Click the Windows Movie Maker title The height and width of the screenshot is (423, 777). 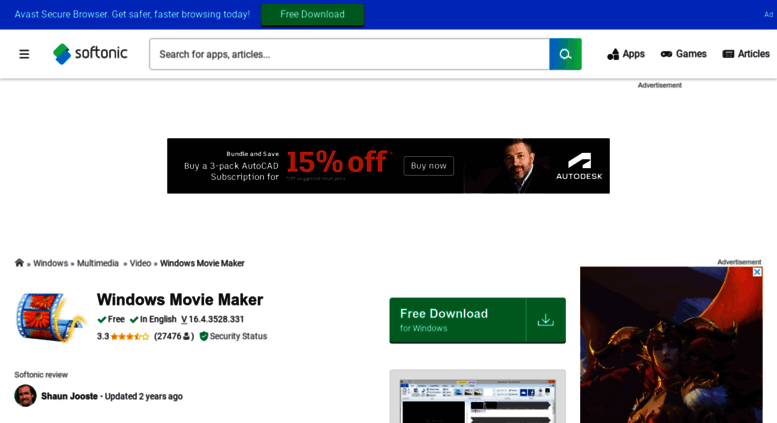click(x=180, y=300)
